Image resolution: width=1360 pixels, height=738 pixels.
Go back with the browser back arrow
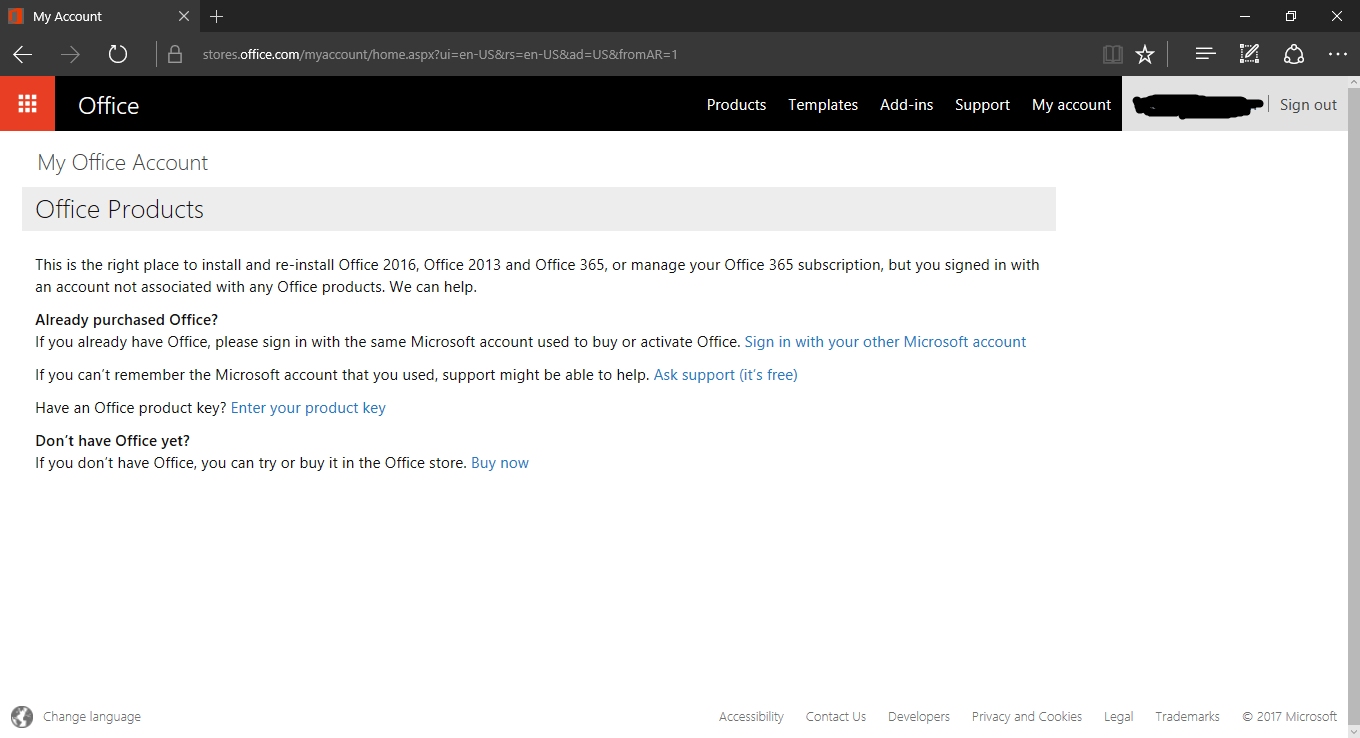pyautogui.click(x=22, y=54)
